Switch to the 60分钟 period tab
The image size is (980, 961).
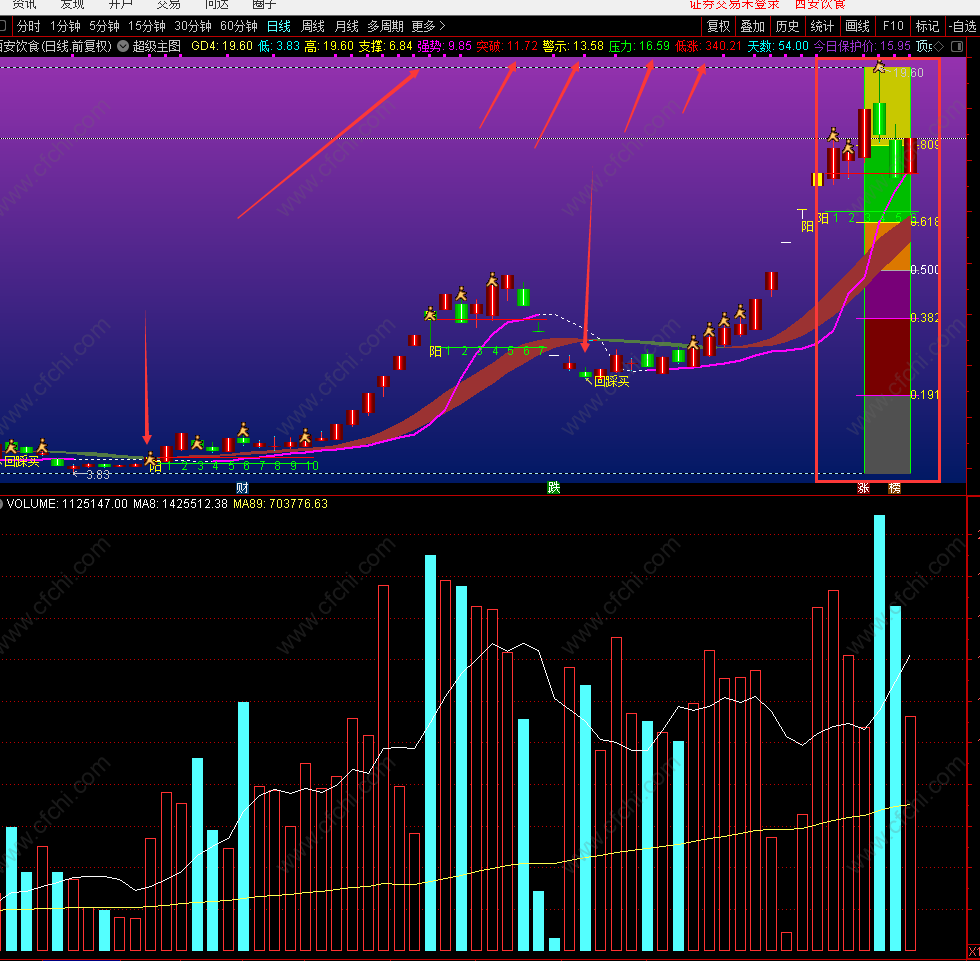[239, 26]
